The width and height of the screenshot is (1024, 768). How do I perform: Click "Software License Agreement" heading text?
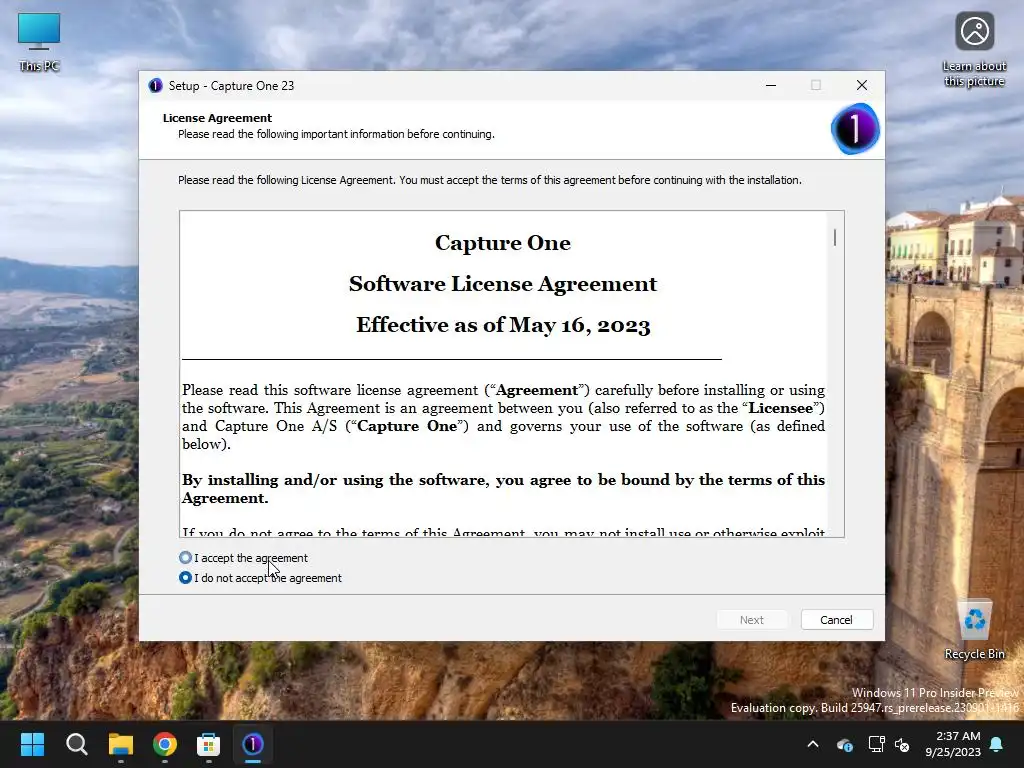click(503, 284)
